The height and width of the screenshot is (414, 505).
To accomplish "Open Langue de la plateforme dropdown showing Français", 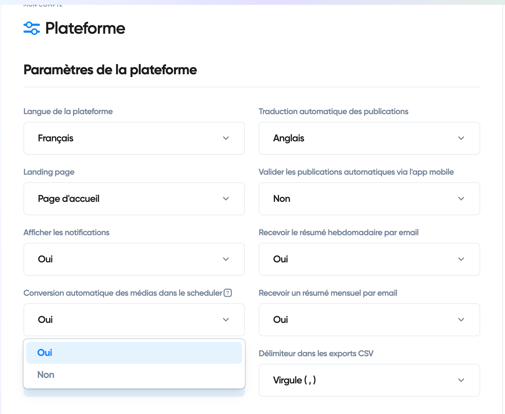I will (134, 138).
